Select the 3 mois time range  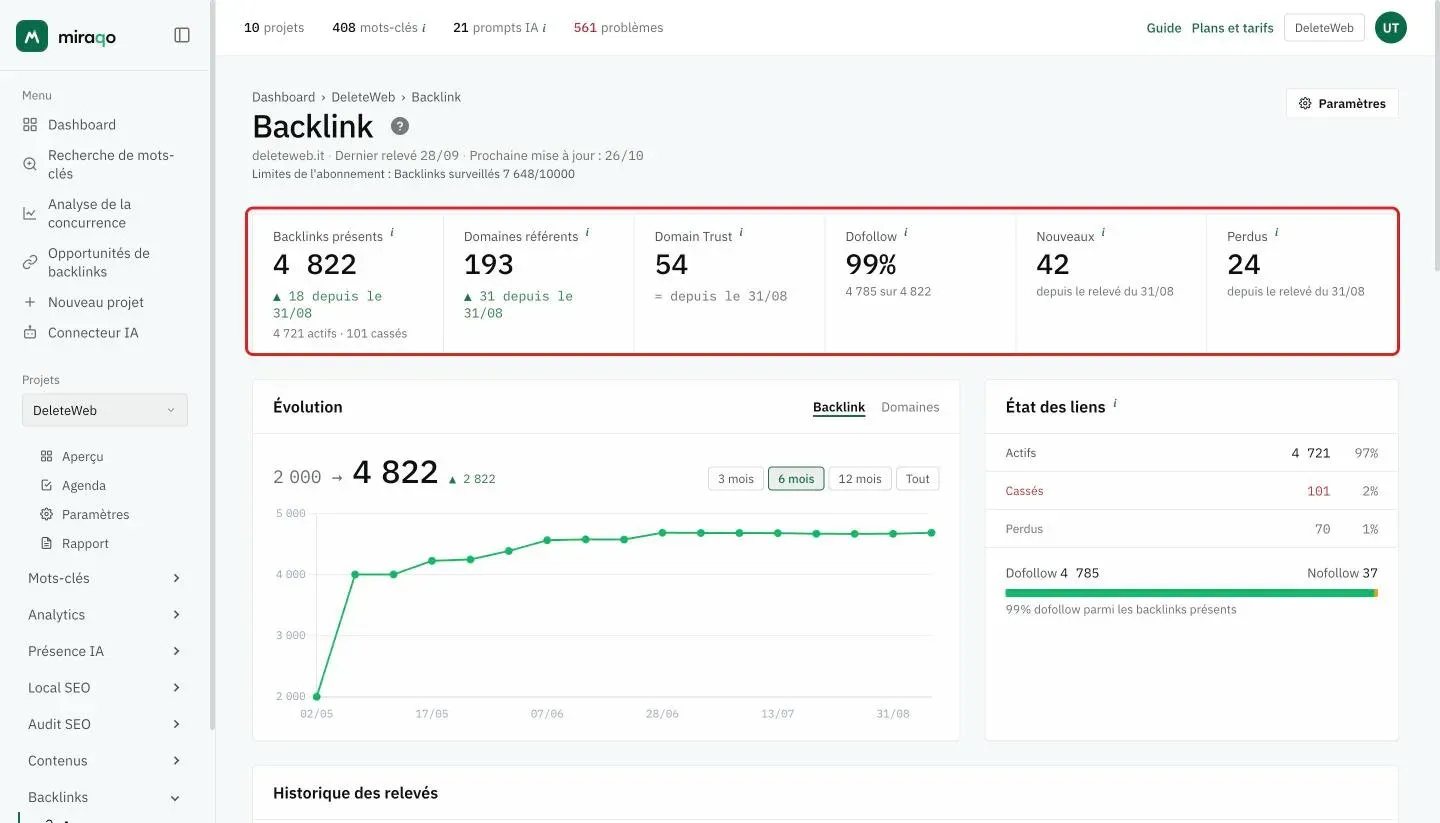pyautogui.click(x=736, y=479)
